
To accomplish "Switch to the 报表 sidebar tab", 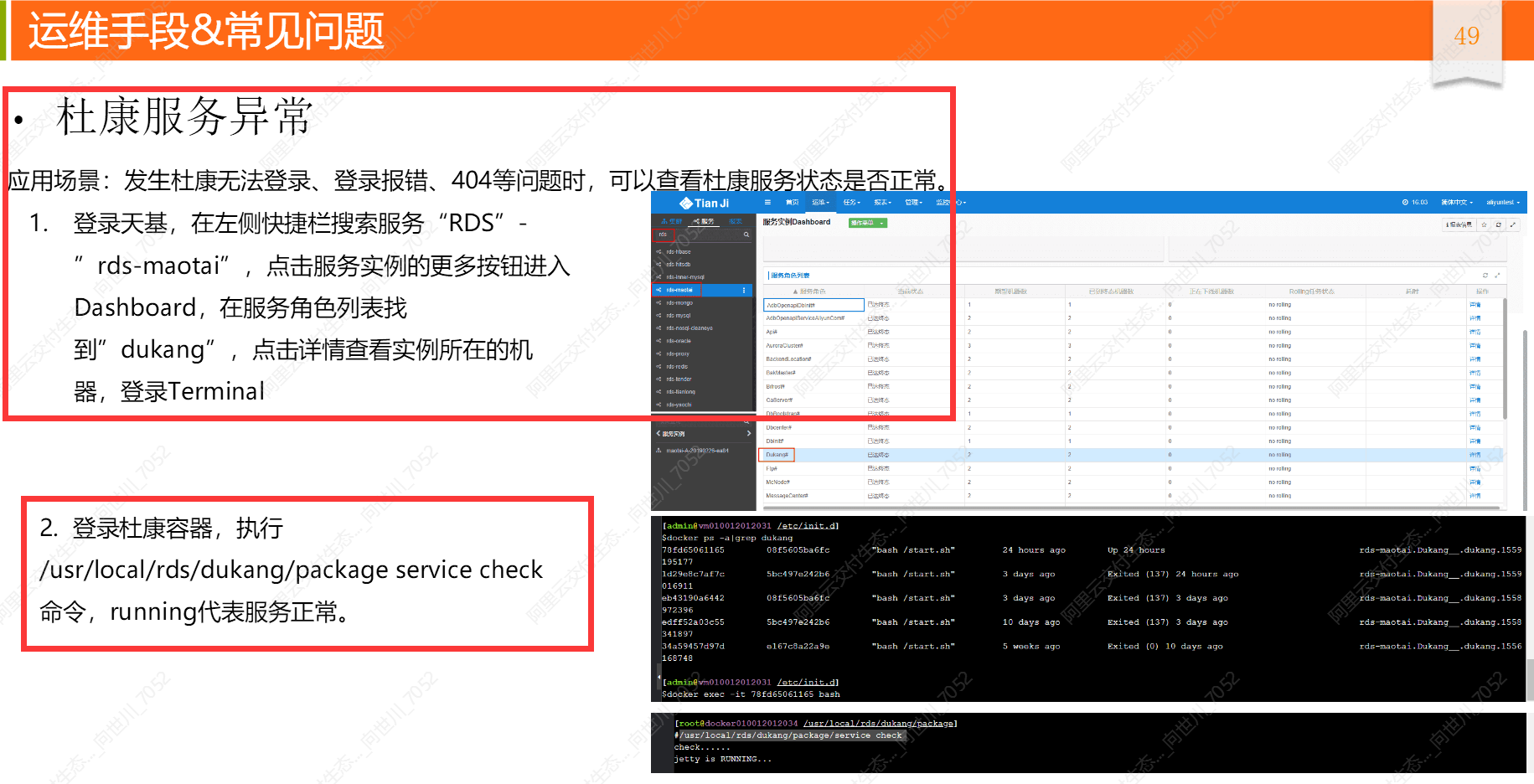I will 736,221.
